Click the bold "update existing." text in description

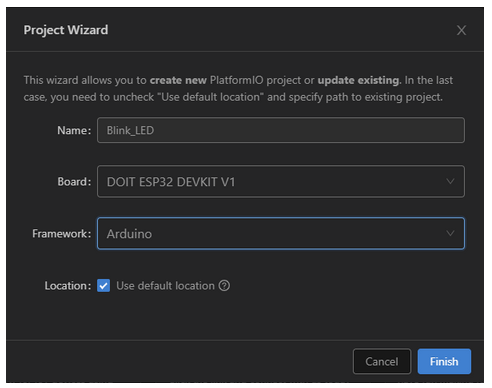coord(359,80)
